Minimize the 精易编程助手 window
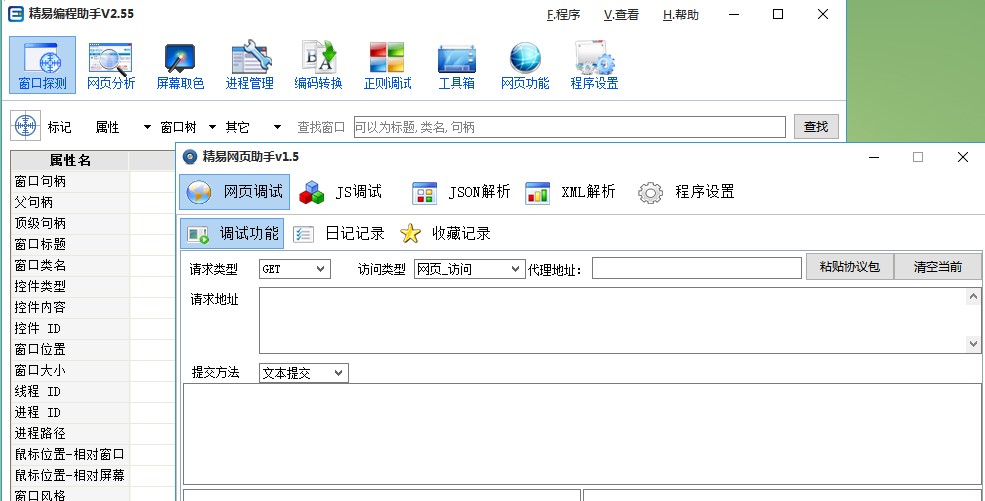Screen dimensions: 985x501 point(734,14)
